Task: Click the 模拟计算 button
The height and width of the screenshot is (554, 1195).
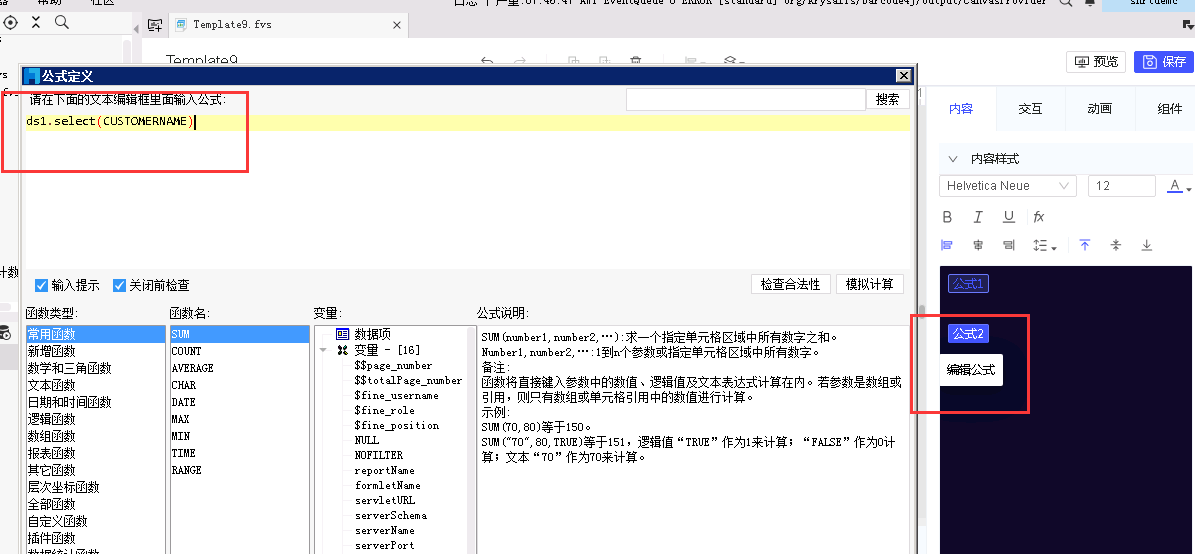Action: [870, 284]
